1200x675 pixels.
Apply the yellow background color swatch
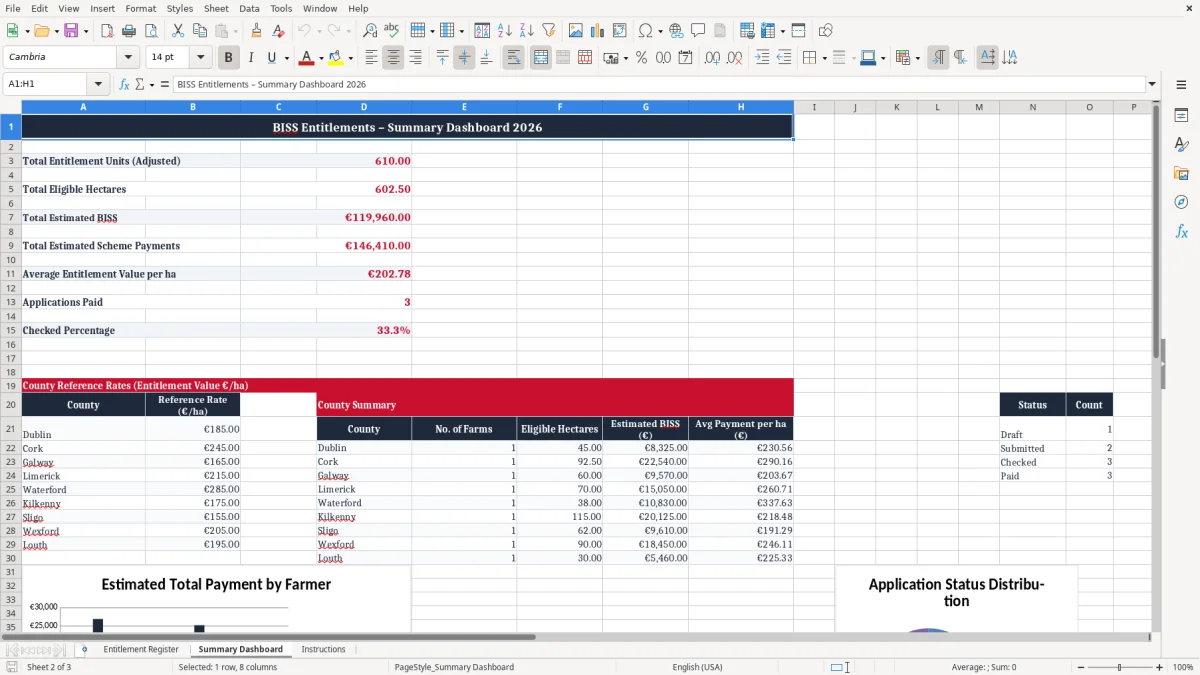click(336, 58)
